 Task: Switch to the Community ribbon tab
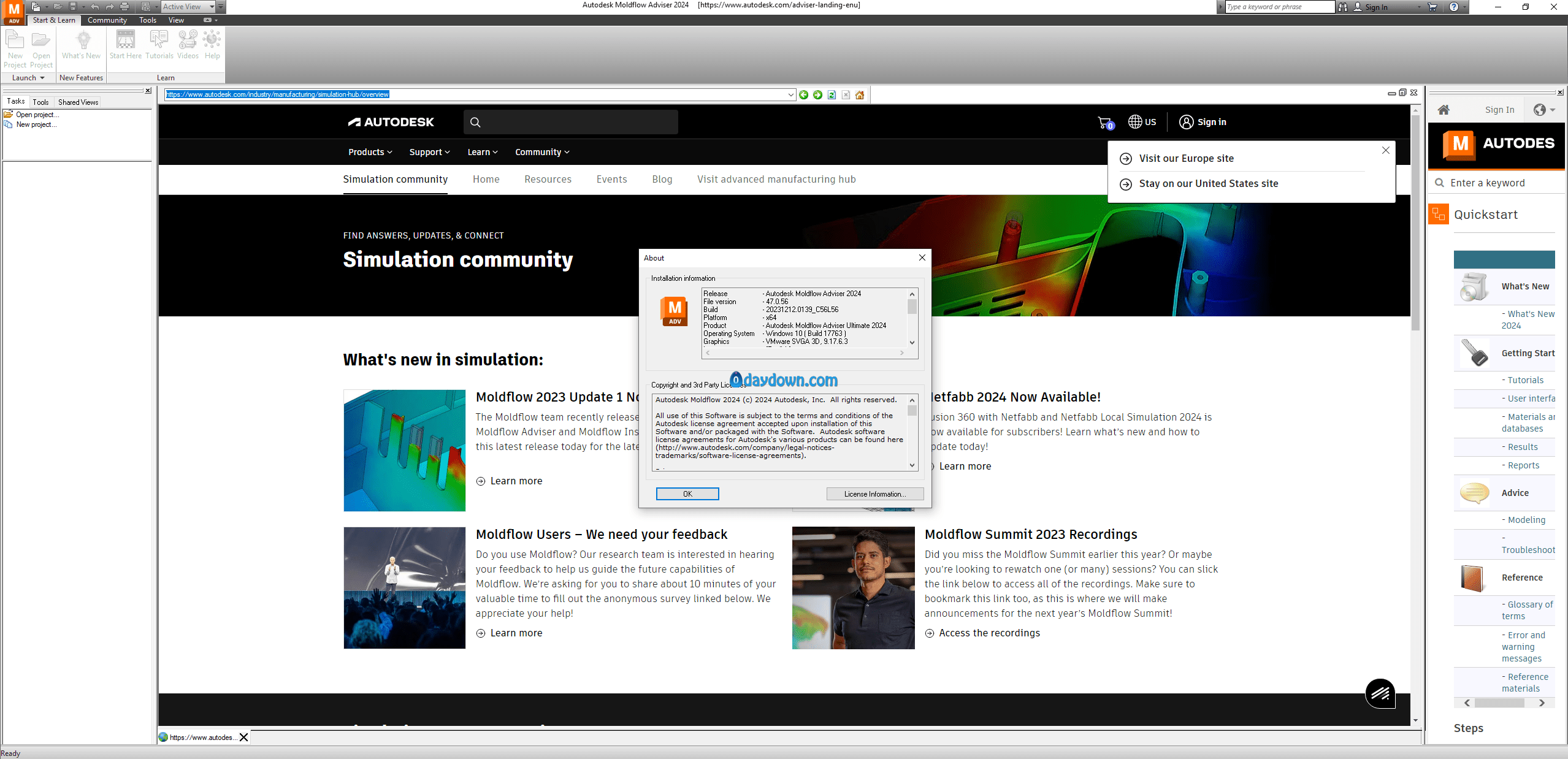click(107, 20)
